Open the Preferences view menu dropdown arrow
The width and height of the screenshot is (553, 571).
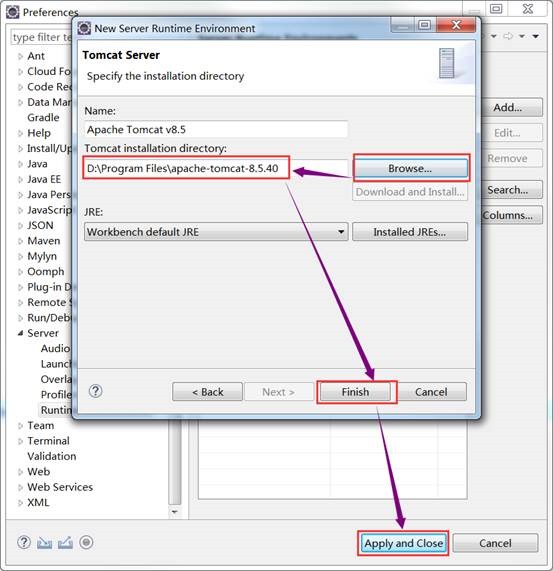pyautogui.click(x=536, y=36)
